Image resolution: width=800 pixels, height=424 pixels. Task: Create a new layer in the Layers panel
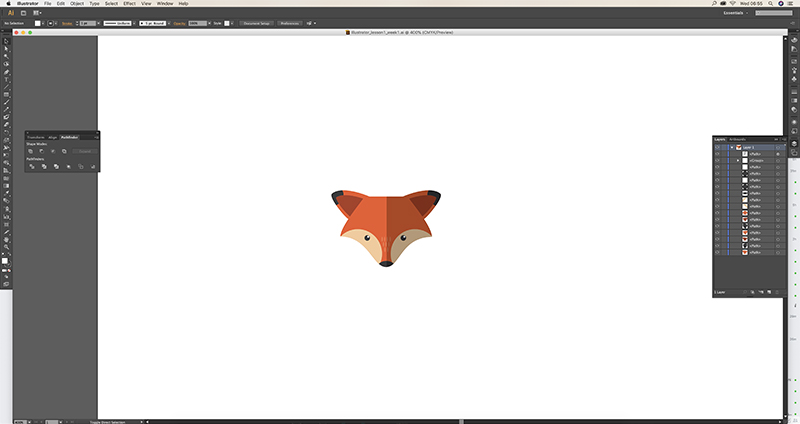tap(771, 292)
